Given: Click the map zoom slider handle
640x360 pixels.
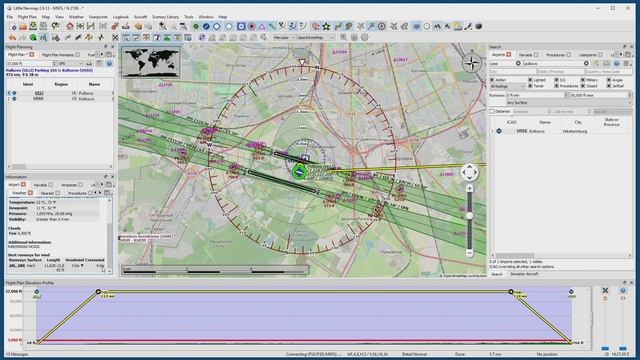Looking at the screenshot, I should point(469,216).
